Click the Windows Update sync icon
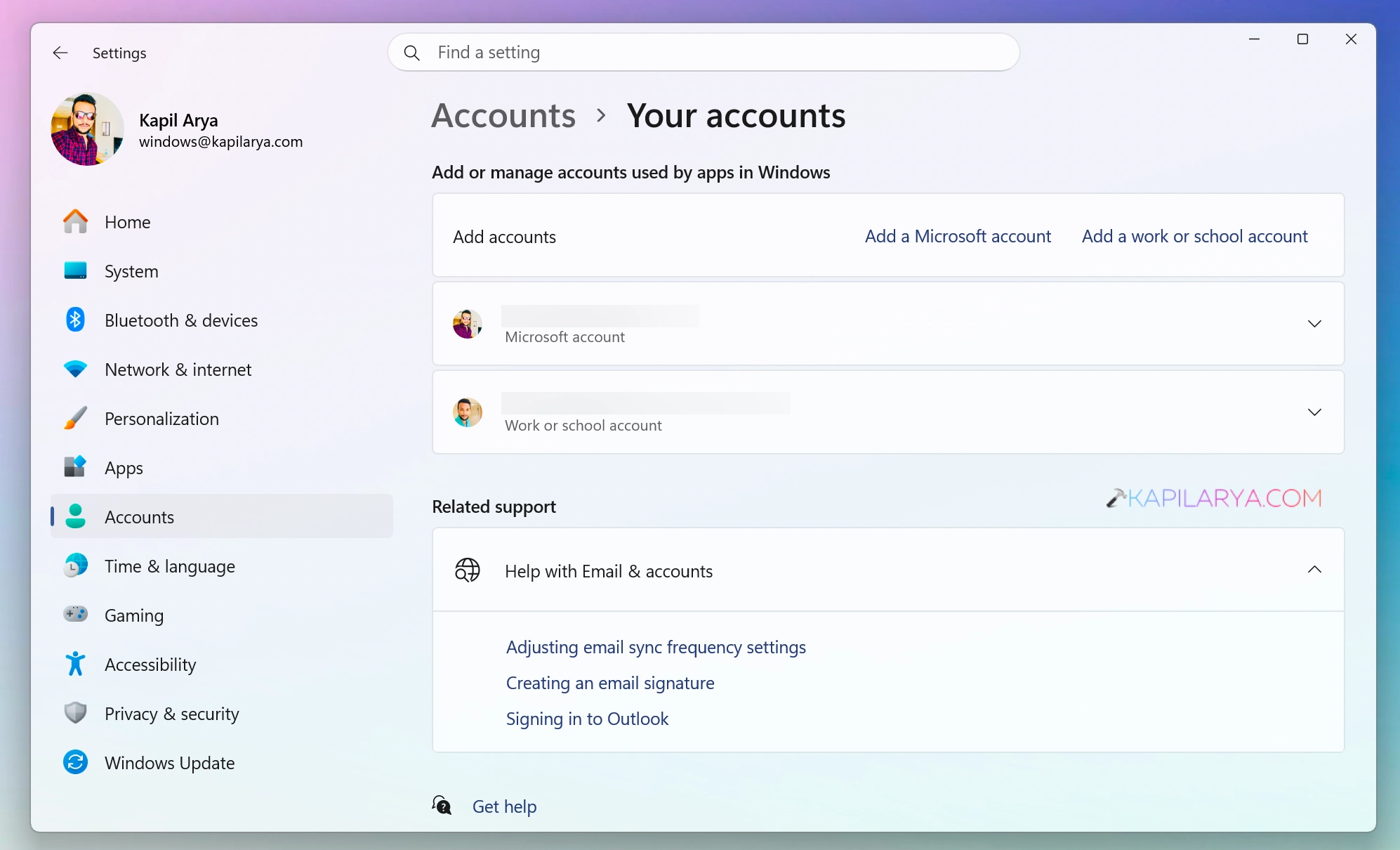 tap(75, 762)
